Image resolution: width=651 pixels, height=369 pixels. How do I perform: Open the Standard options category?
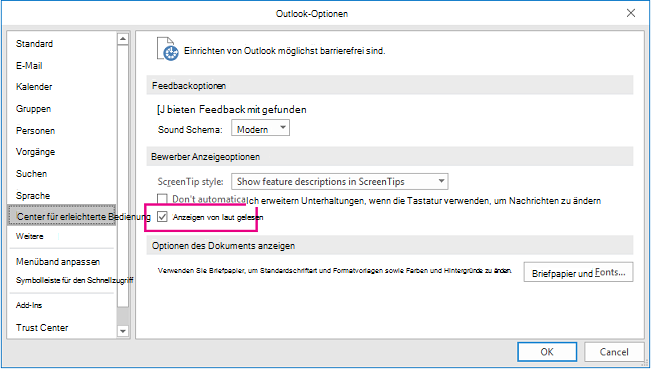(x=34, y=44)
